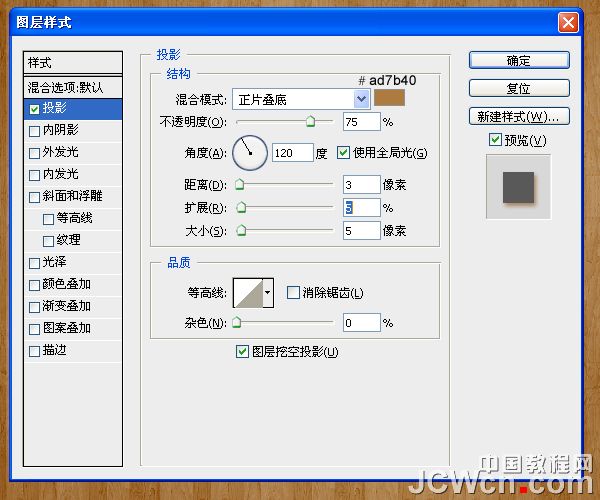Select the 描边 style row label
Screen dimensions: 600x500
[54, 350]
